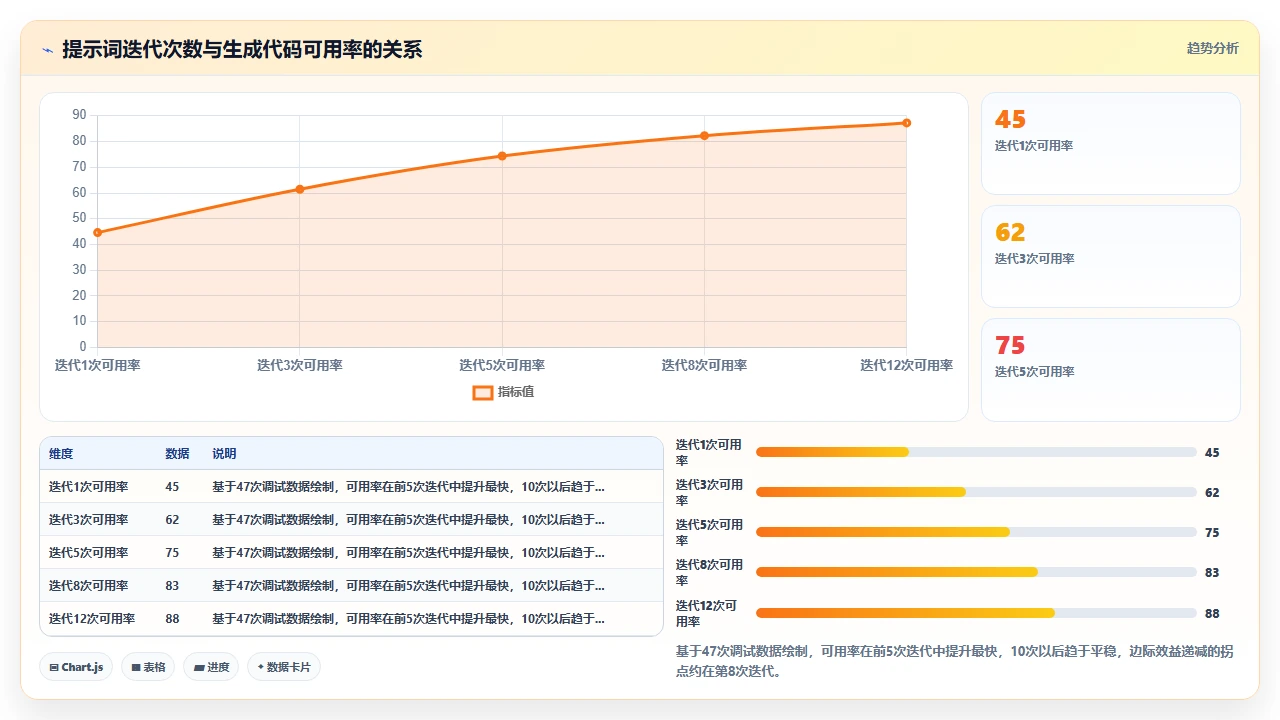Click the table value 83

172,586
